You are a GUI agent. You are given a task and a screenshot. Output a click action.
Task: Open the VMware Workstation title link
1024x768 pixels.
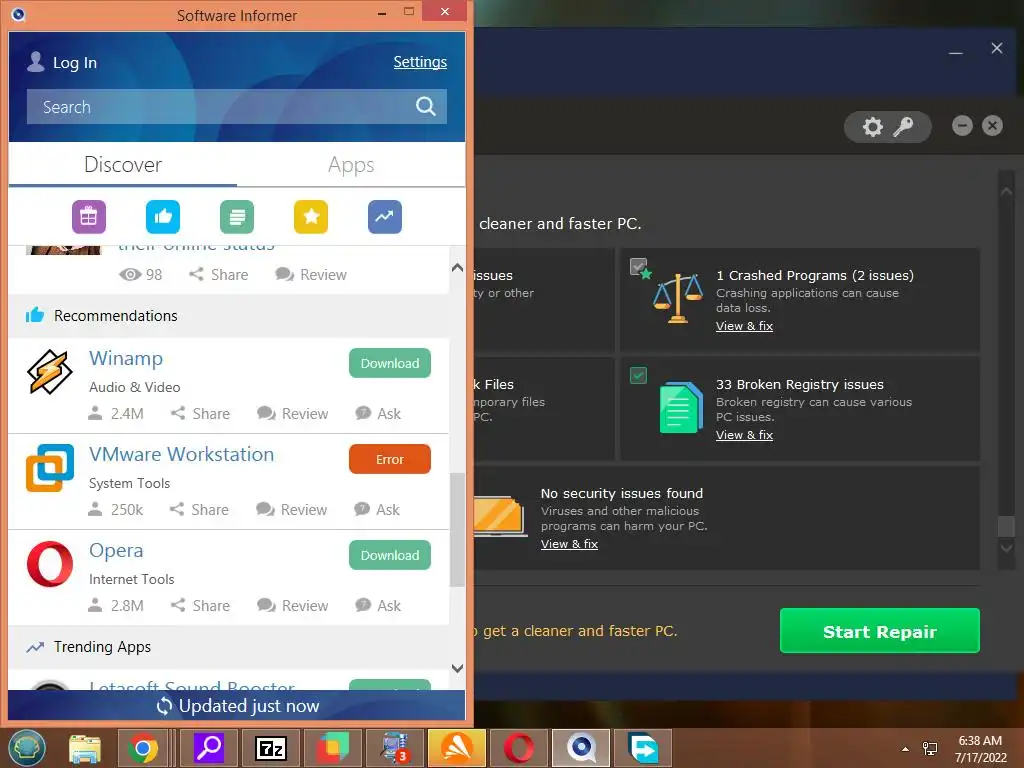[182, 455]
